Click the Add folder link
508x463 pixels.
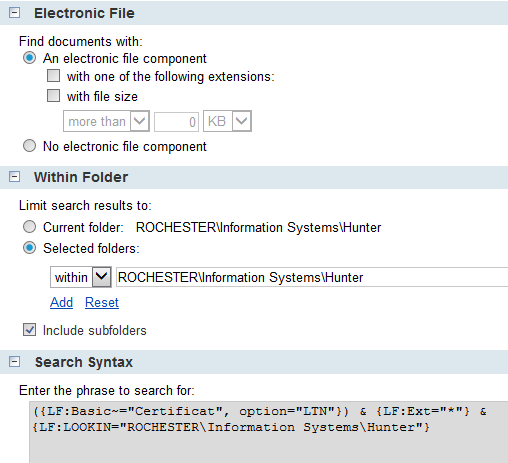click(x=61, y=302)
